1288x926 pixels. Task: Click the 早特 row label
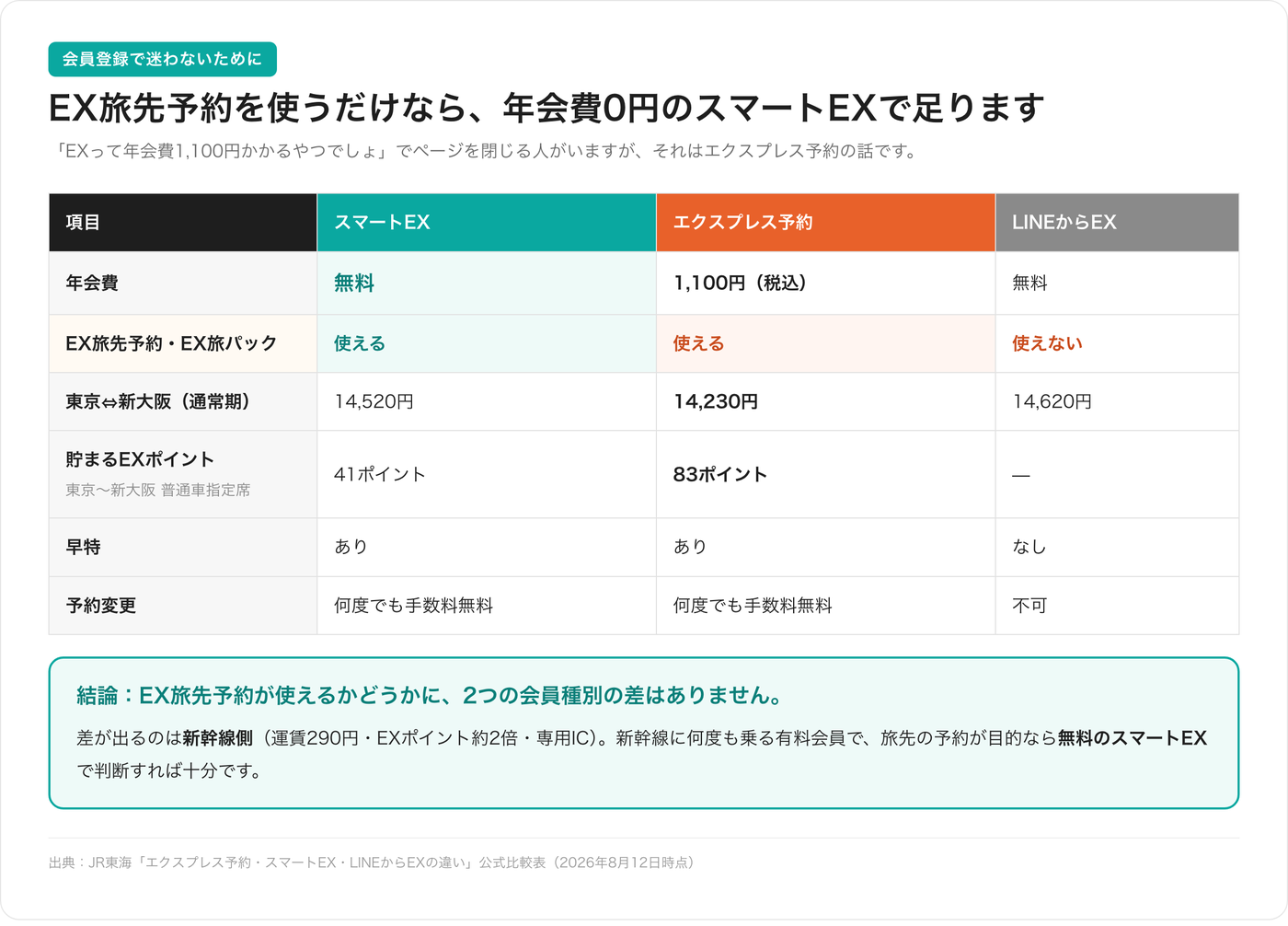(x=183, y=547)
